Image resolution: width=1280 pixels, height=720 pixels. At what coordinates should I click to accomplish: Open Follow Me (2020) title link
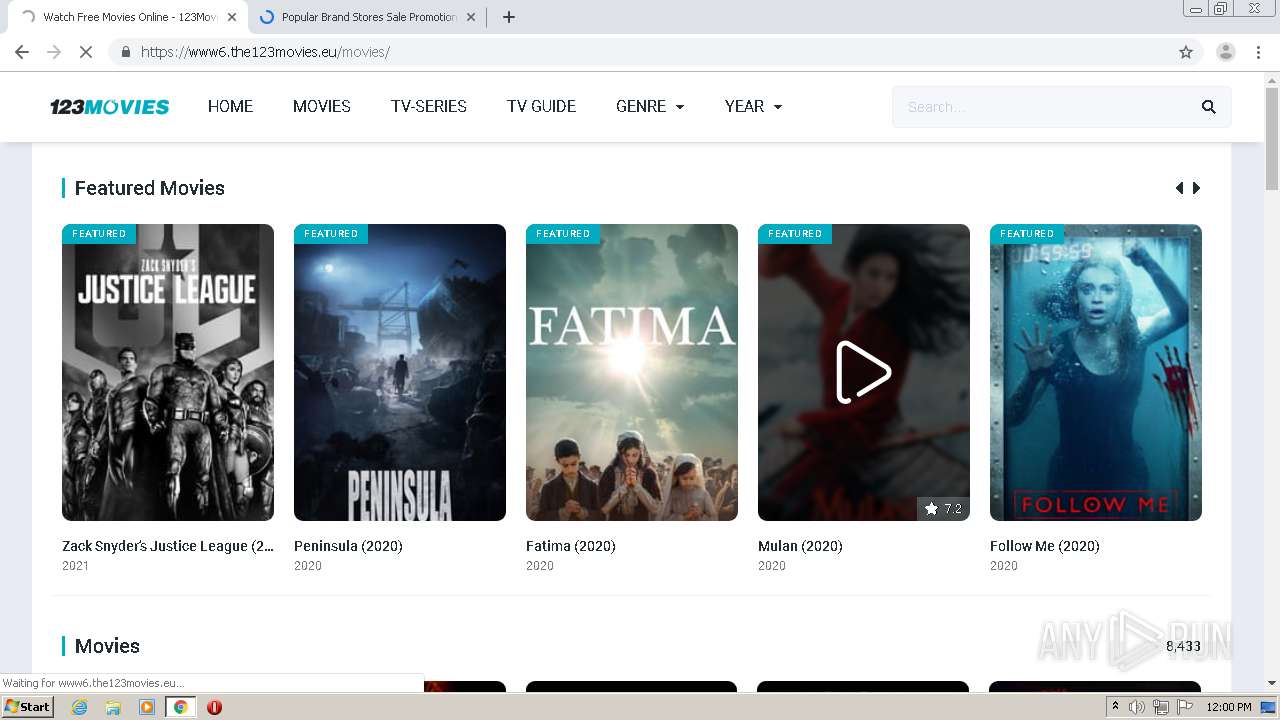coord(1045,546)
